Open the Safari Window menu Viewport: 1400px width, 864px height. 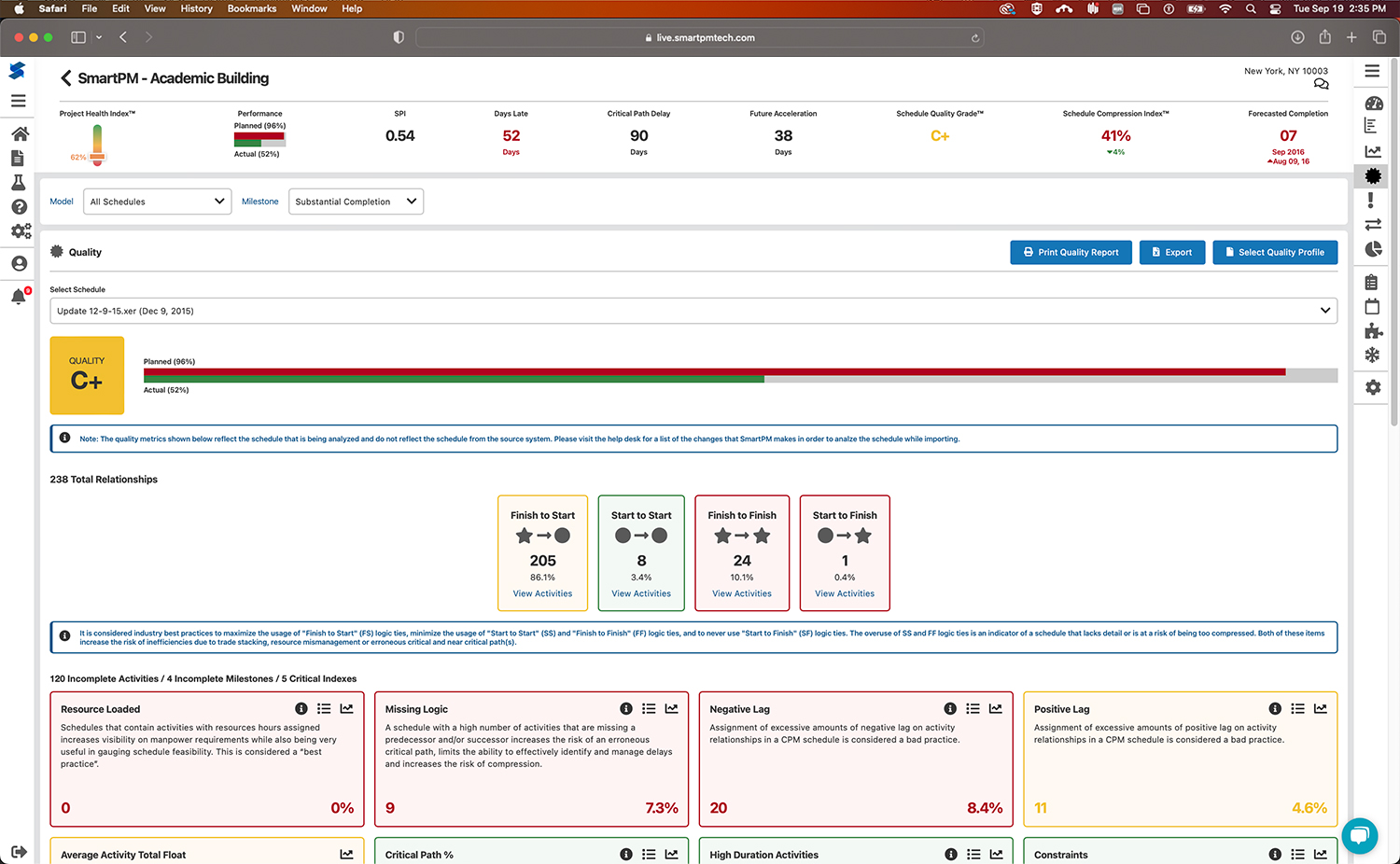(309, 8)
